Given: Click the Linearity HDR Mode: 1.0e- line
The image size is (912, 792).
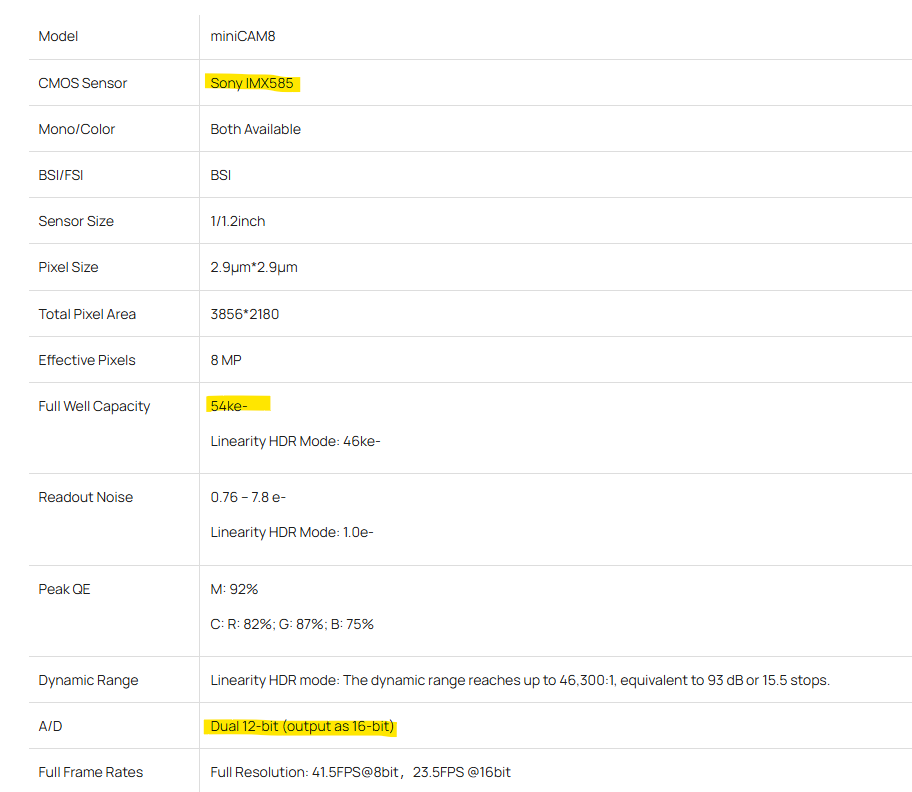Looking at the screenshot, I should 292,532.
